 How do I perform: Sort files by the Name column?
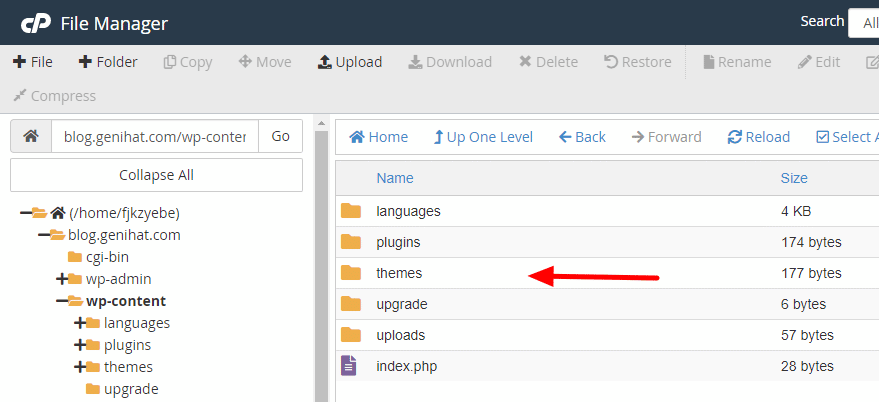pyautogui.click(x=394, y=178)
